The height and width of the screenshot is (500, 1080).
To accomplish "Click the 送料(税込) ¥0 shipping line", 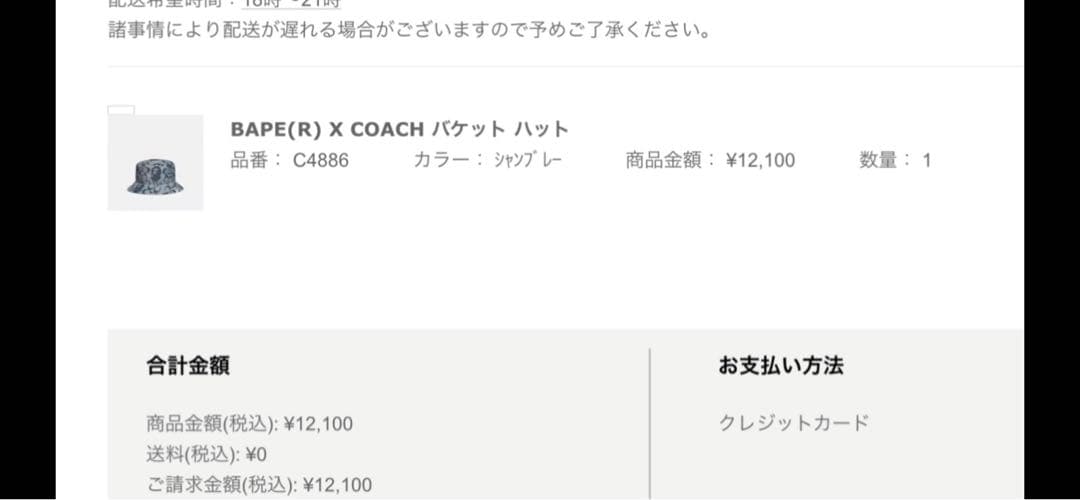I will [206, 455].
